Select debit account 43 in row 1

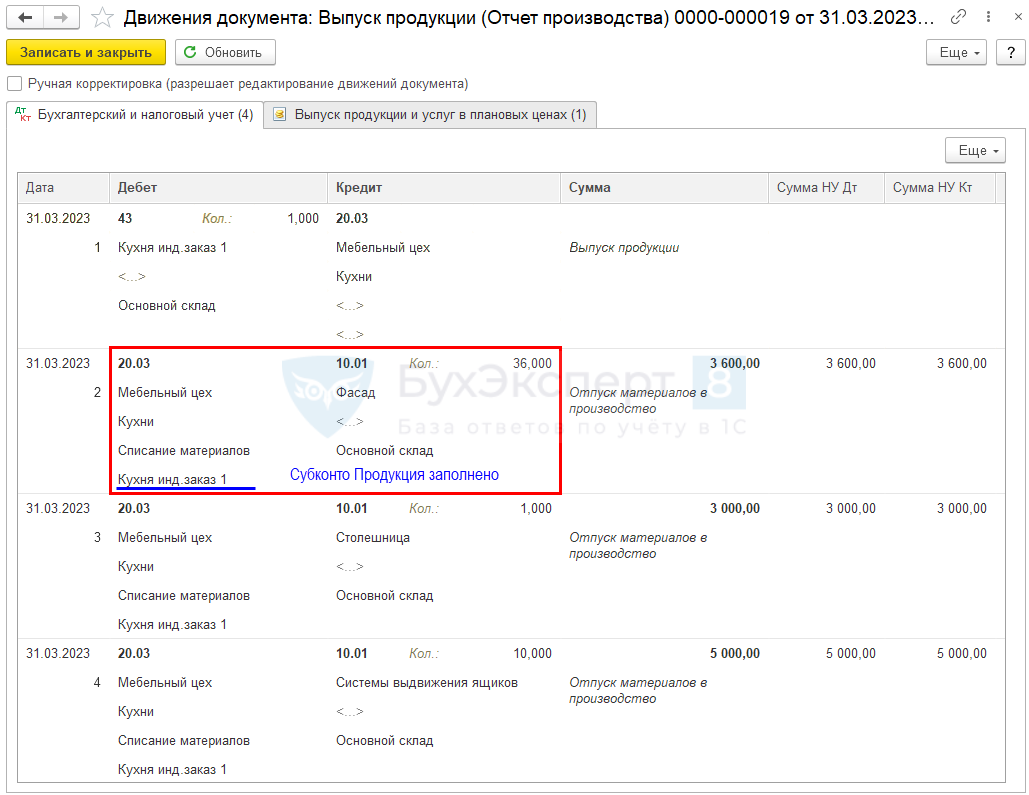125,219
